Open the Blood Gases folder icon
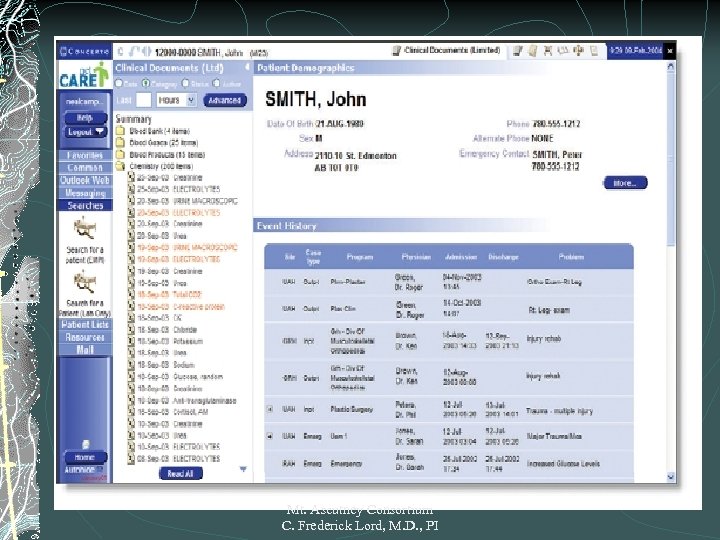Image resolution: width=720 pixels, height=540 pixels. [120, 143]
